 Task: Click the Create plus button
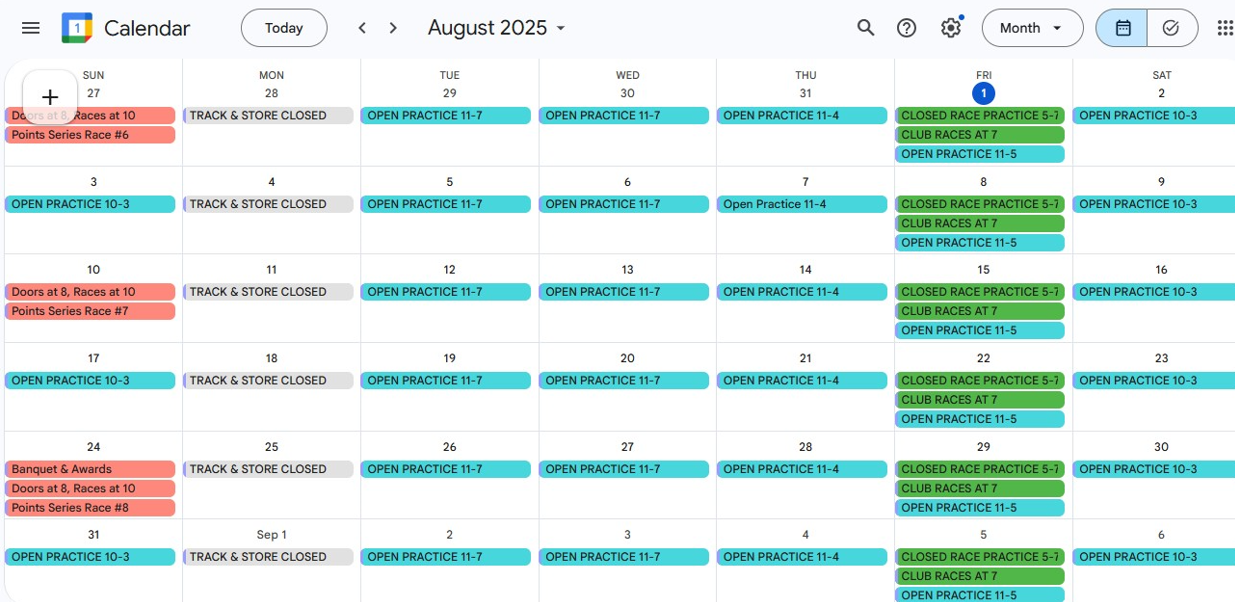[x=50, y=98]
